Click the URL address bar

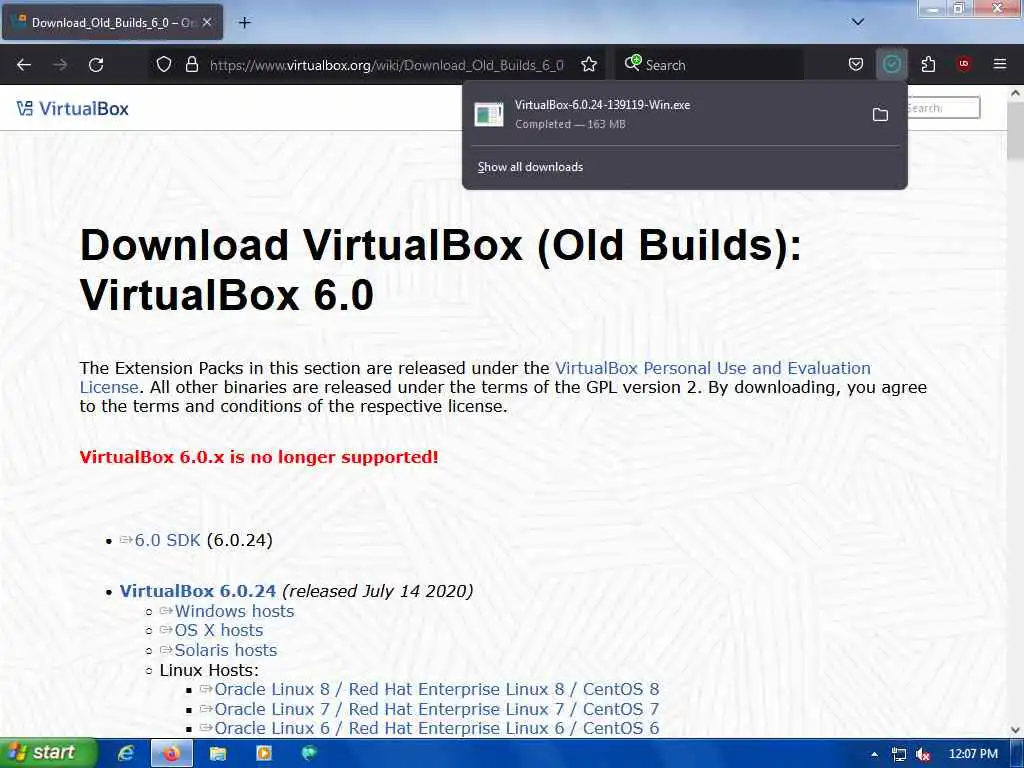[387, 65]
